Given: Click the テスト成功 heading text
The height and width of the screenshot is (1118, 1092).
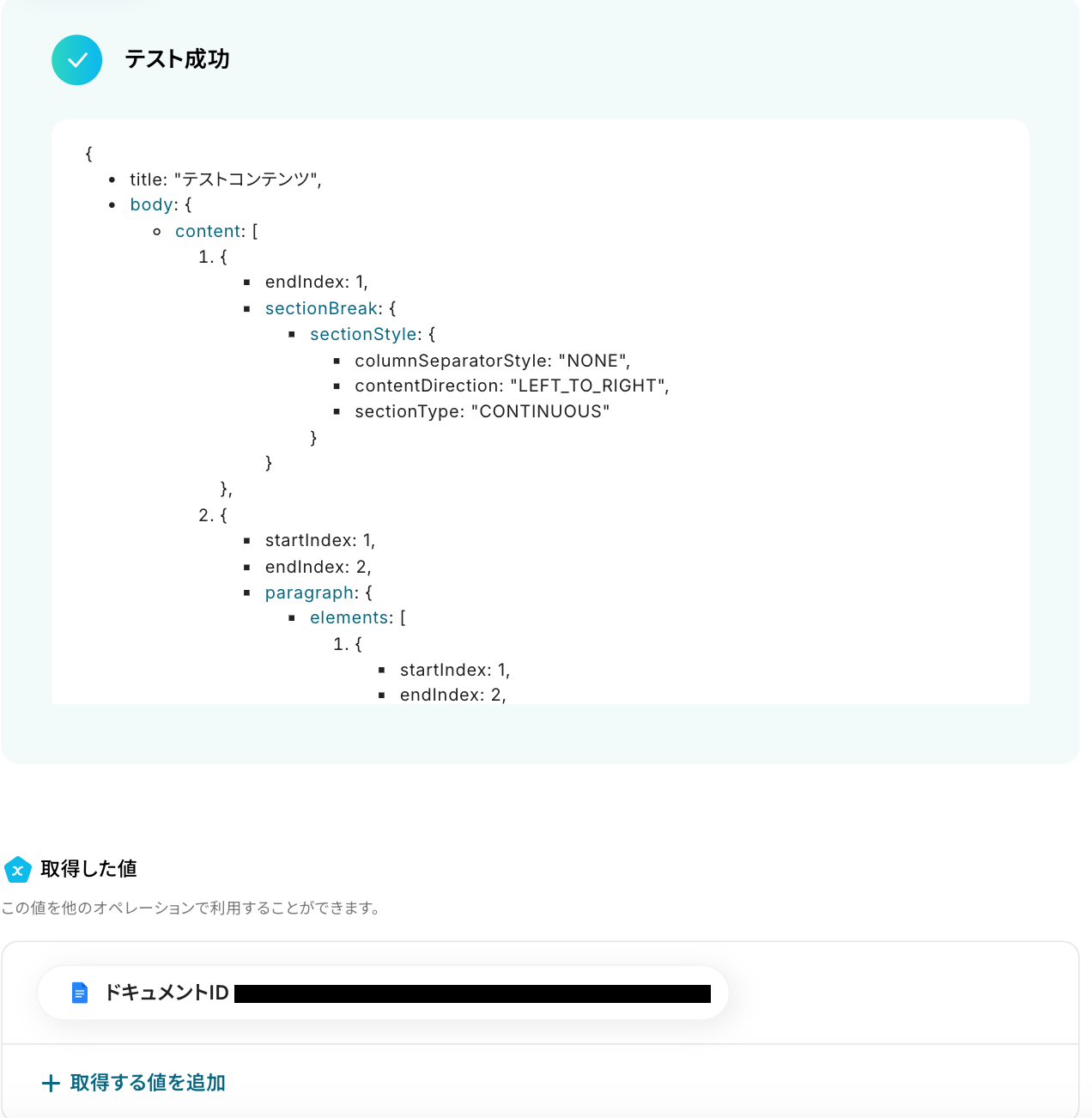Looking at the screenshot, I should (x=177, y=59).
